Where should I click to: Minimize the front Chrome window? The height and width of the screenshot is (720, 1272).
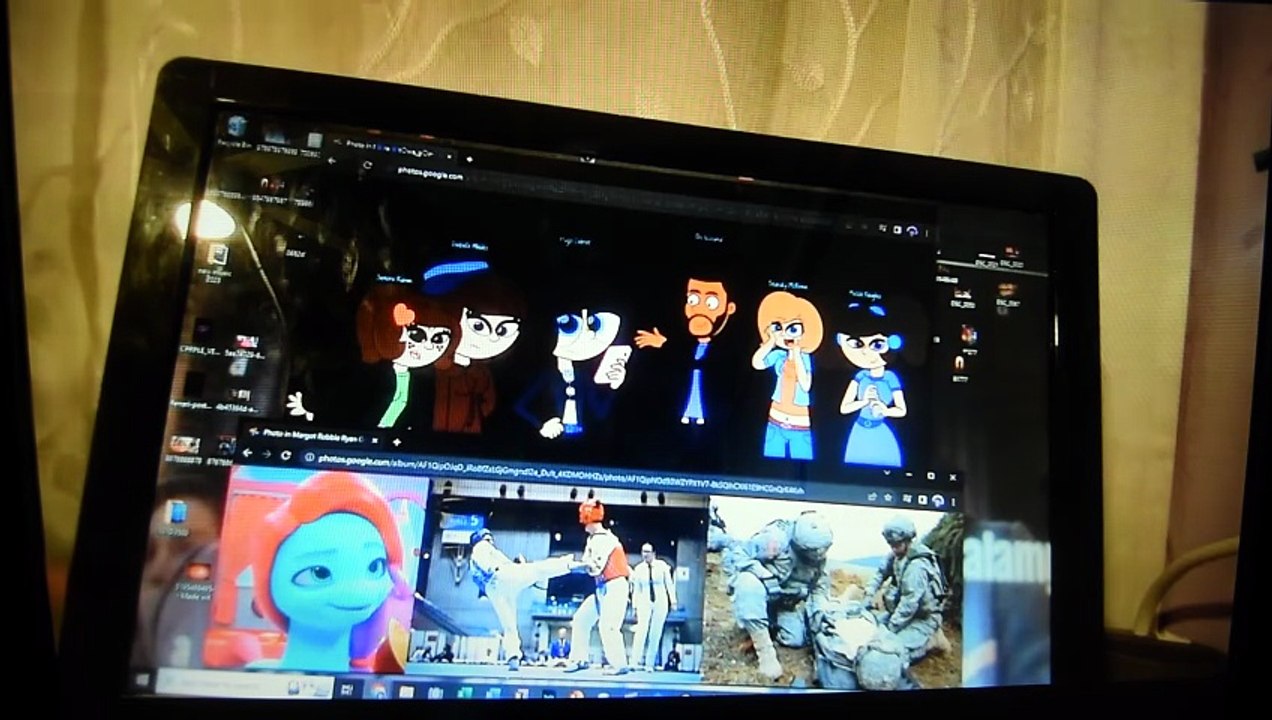coord(908,474)
